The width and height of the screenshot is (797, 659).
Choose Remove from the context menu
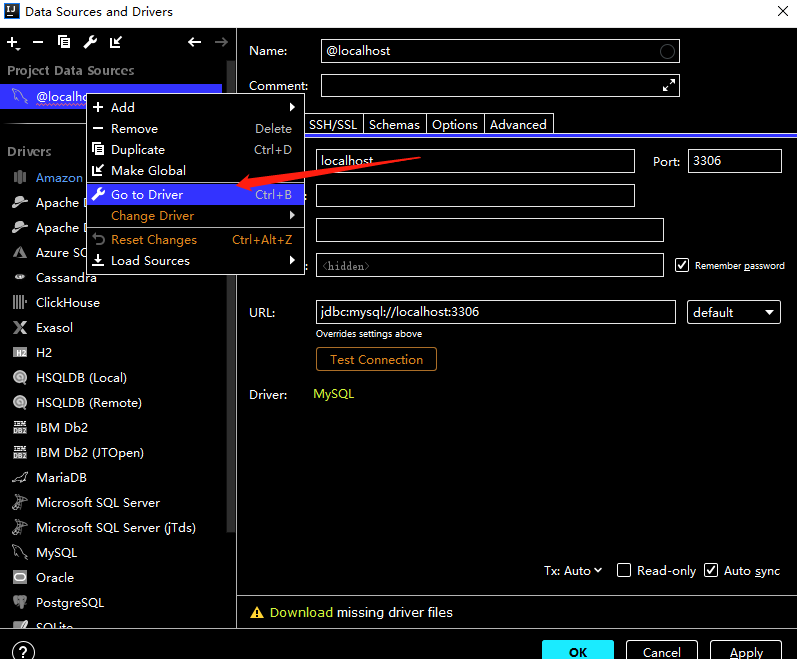[196, 129]
